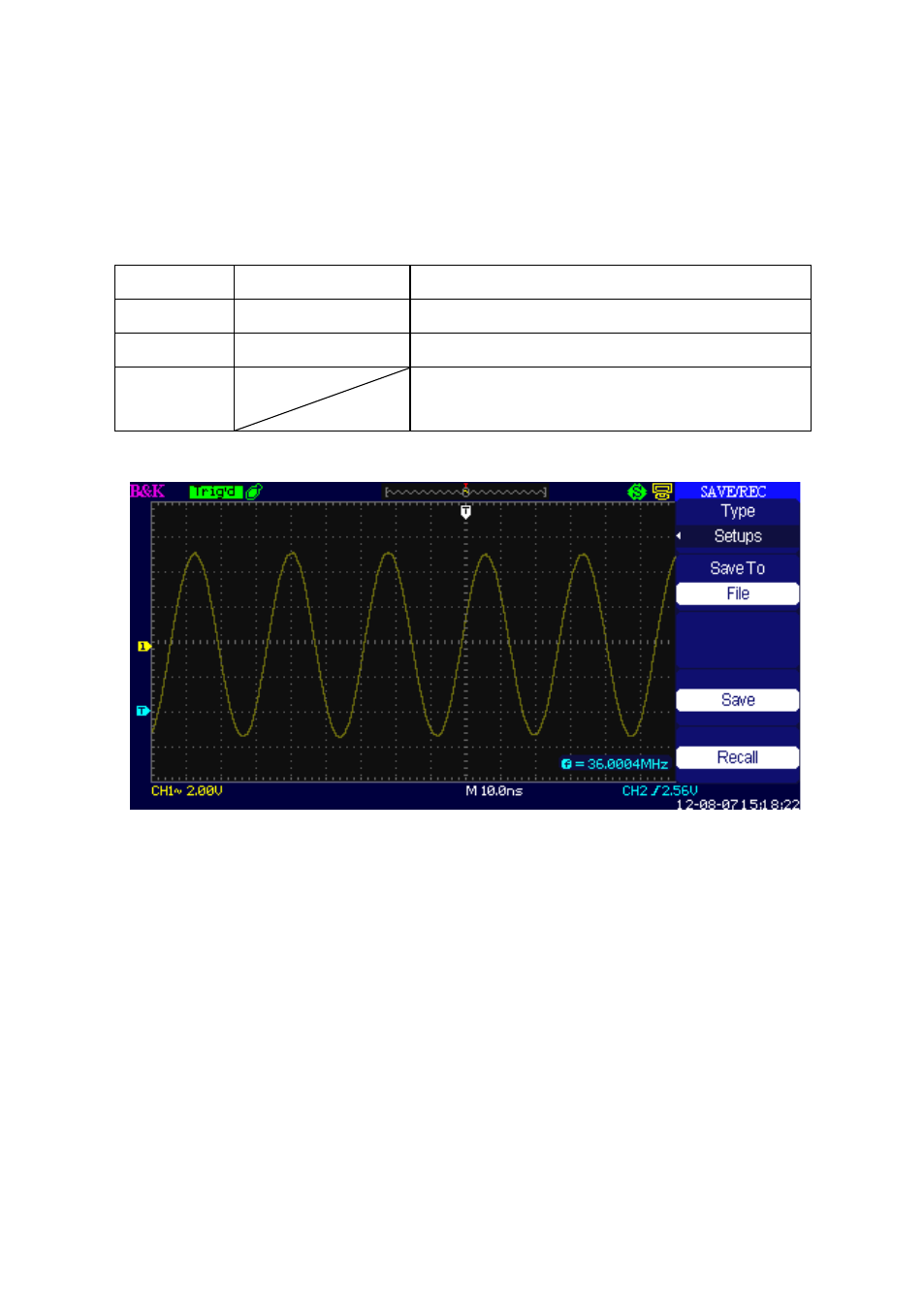Click the Save To label
This screenshot has width=924, height=1311.
737,568
